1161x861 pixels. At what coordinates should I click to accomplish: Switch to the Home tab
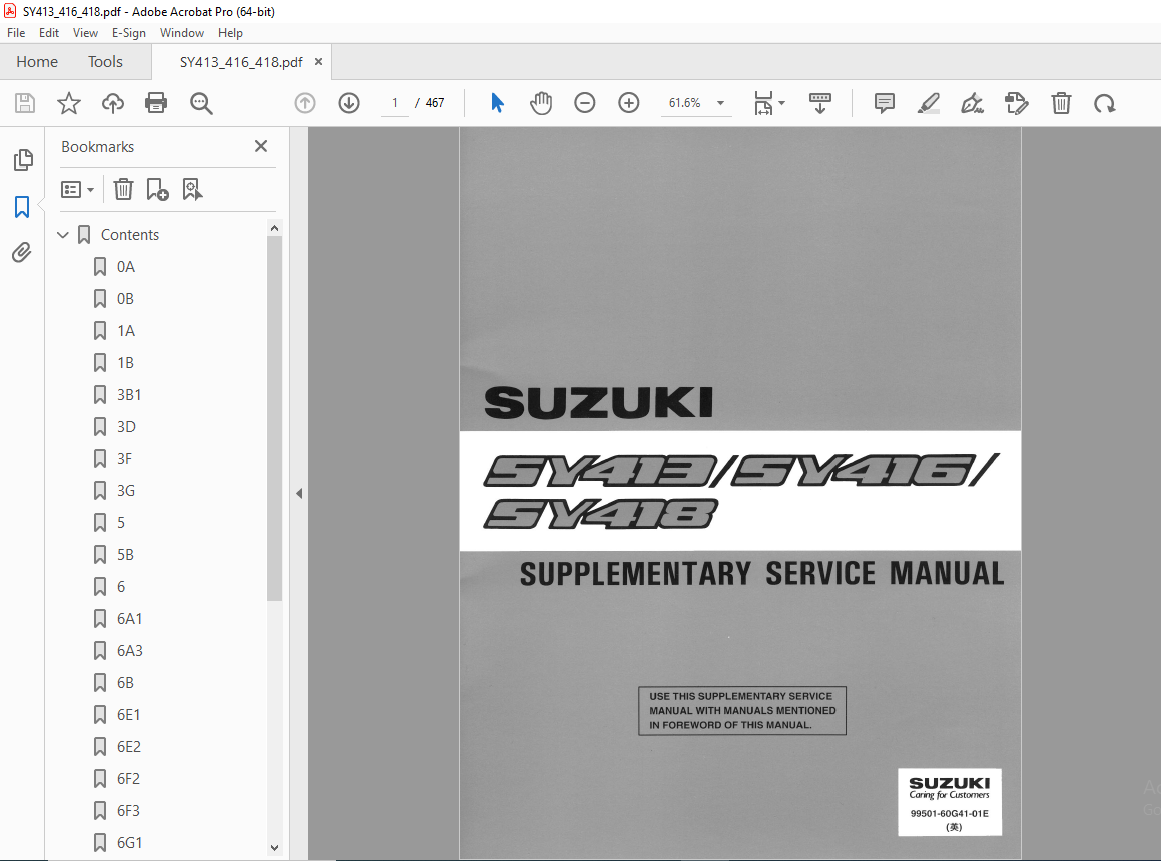click(x=37, y=61)
